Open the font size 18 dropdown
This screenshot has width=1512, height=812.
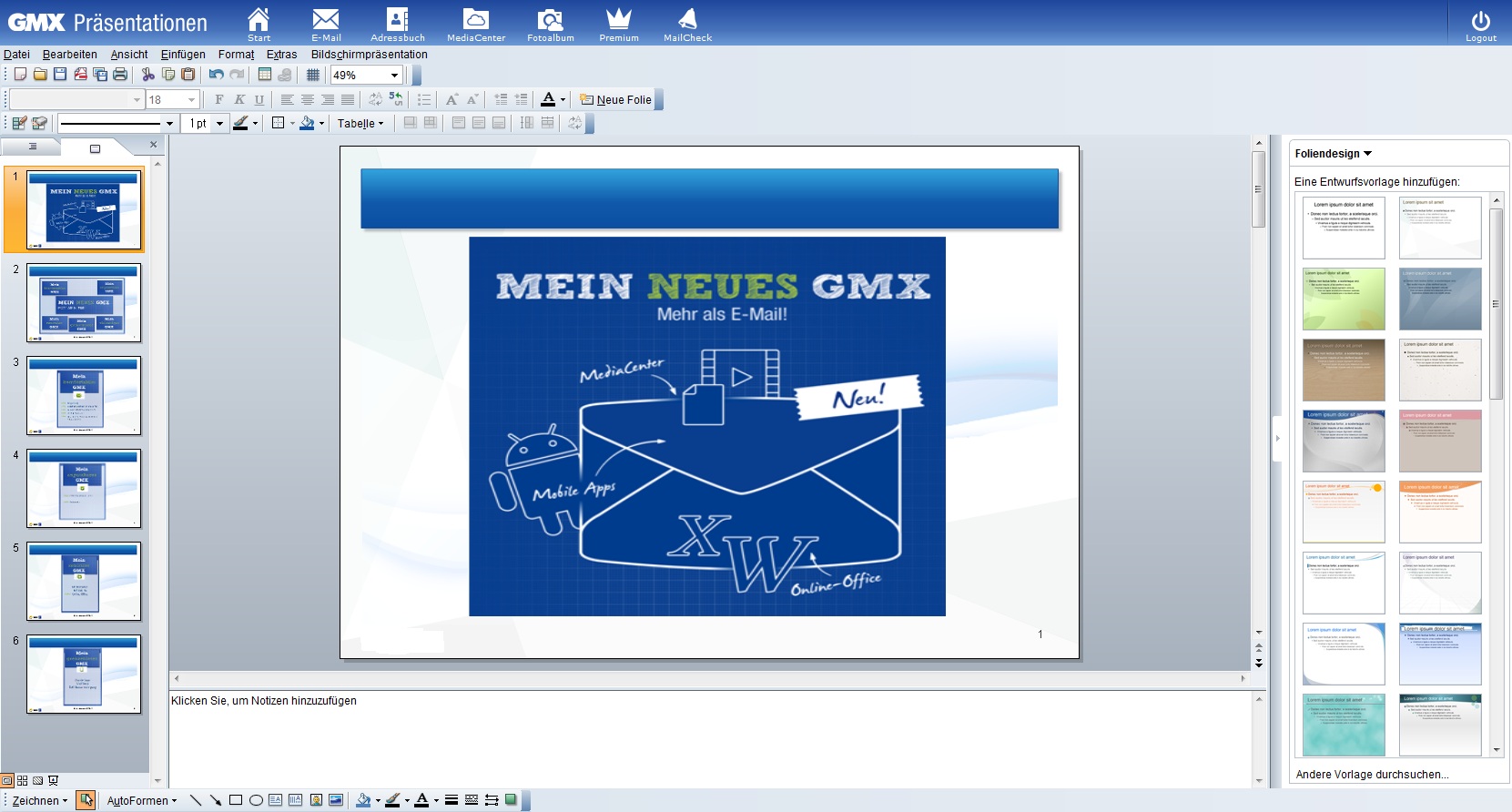[x=191, y=99]
